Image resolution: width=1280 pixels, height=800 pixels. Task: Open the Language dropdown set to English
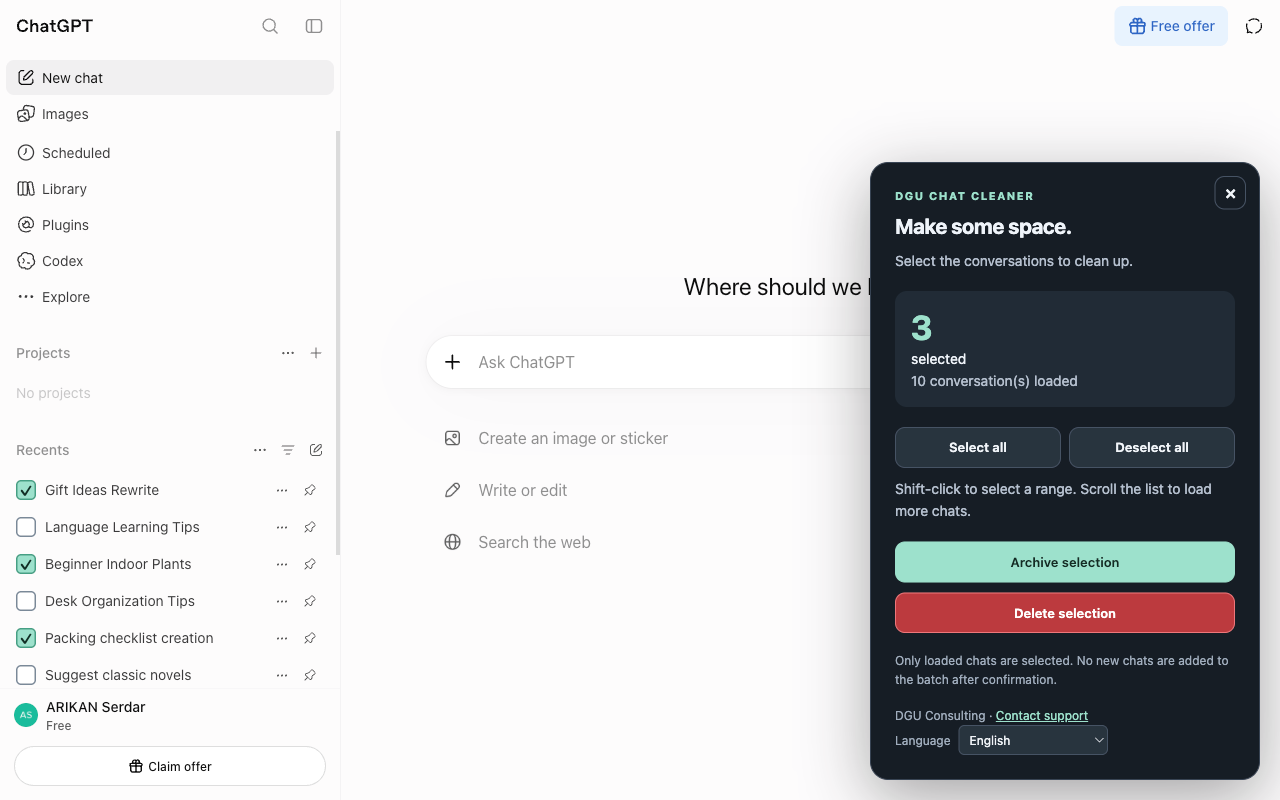pos(1033,740)
